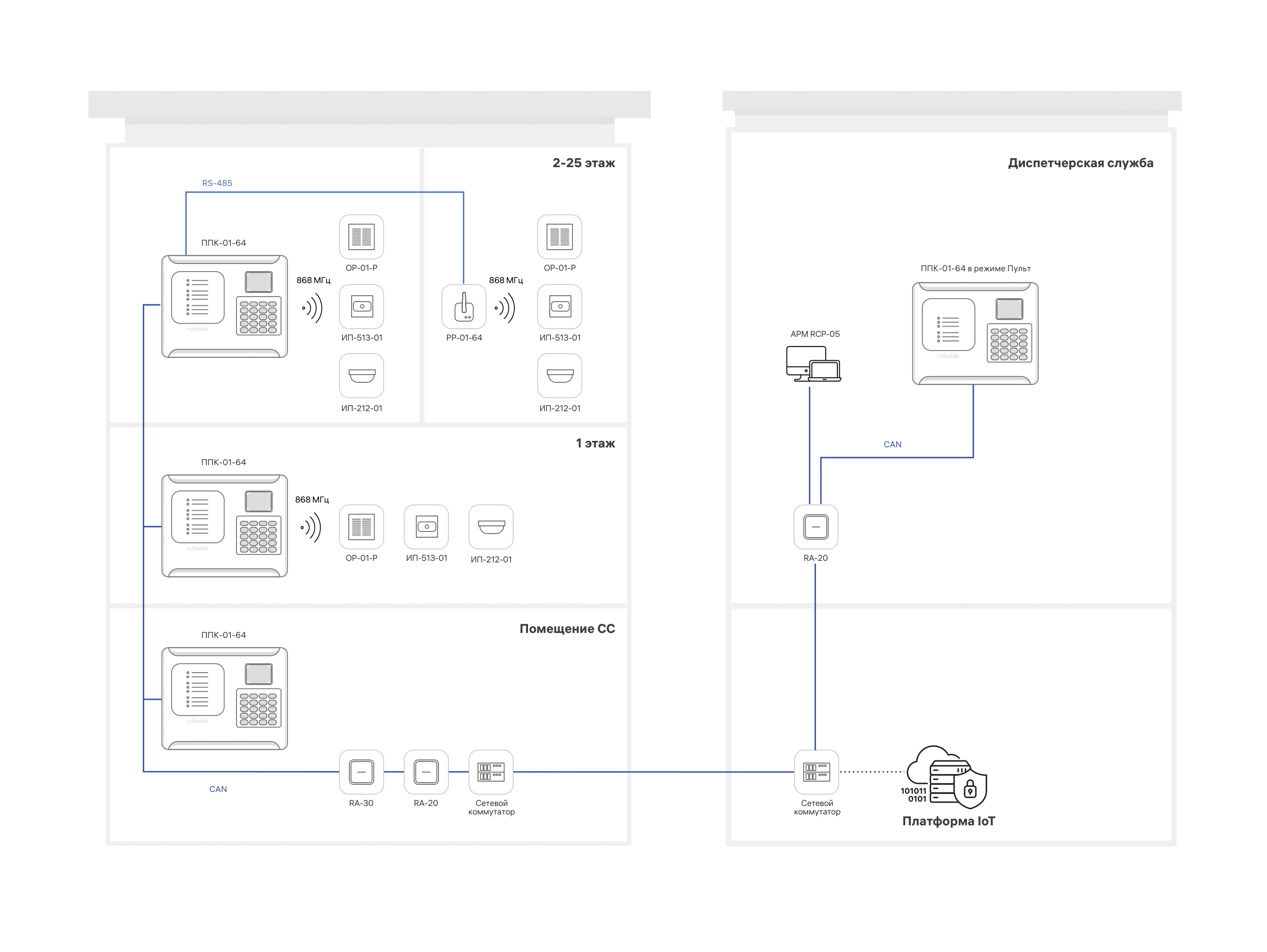Select ППК-01-64 panel in Помещение СС

[x=225, y=698]
